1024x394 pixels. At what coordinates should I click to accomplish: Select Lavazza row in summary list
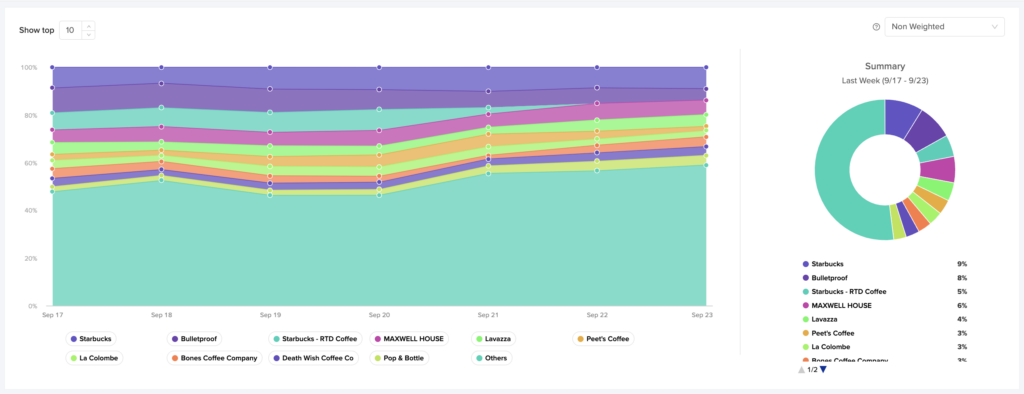point(885,319)
